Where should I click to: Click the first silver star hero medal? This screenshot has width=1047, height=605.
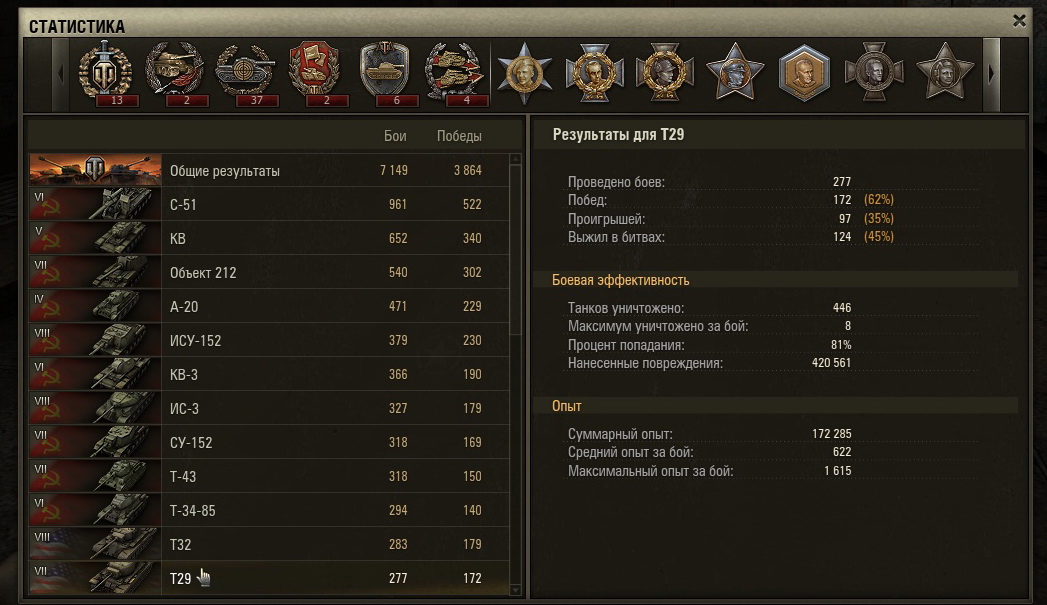(524, 72)
